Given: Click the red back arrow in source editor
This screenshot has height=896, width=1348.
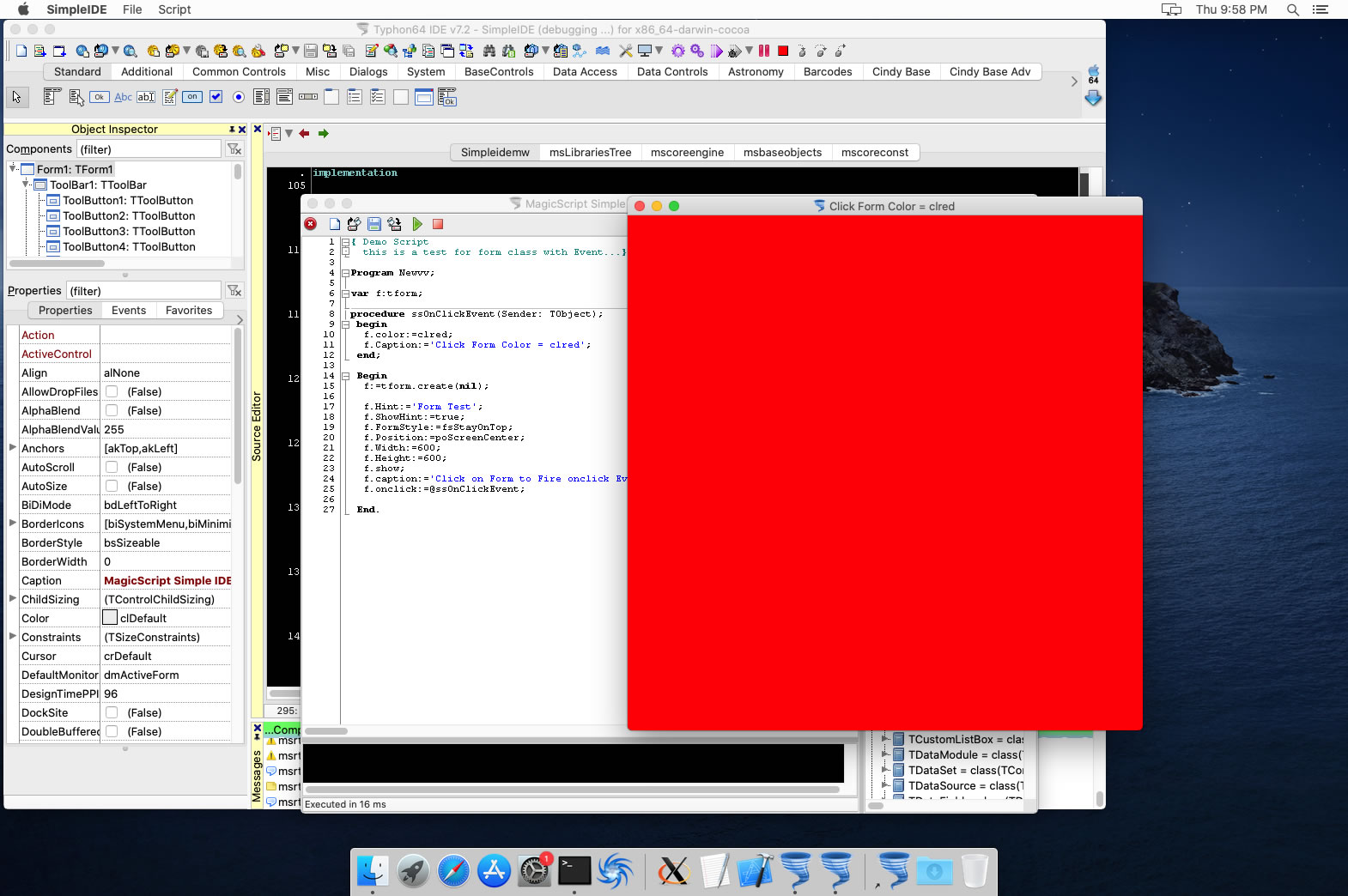Looking at the screenshot, I should click(x=304, y=133).
